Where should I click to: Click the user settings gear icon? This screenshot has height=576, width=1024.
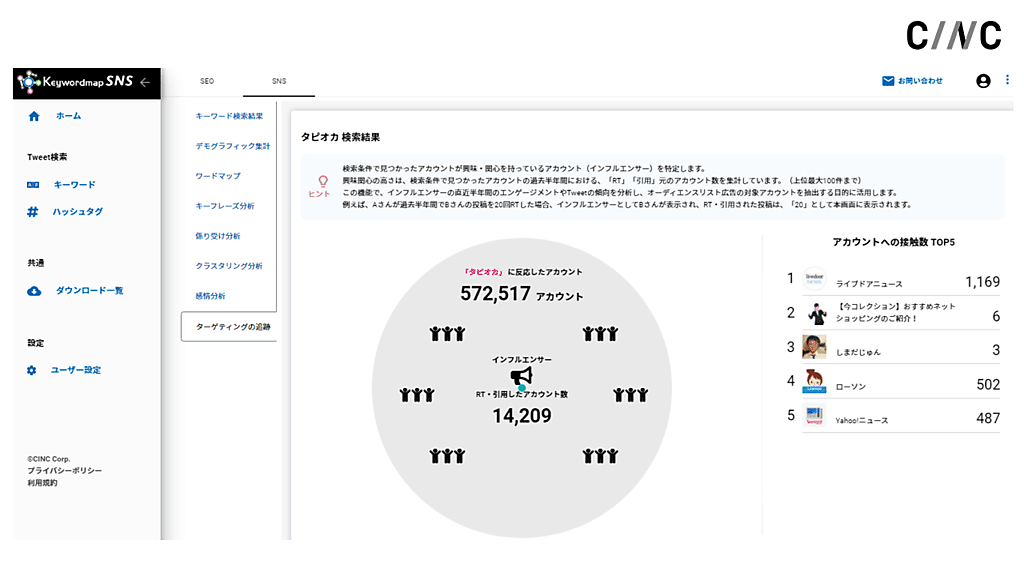[32, 370]
